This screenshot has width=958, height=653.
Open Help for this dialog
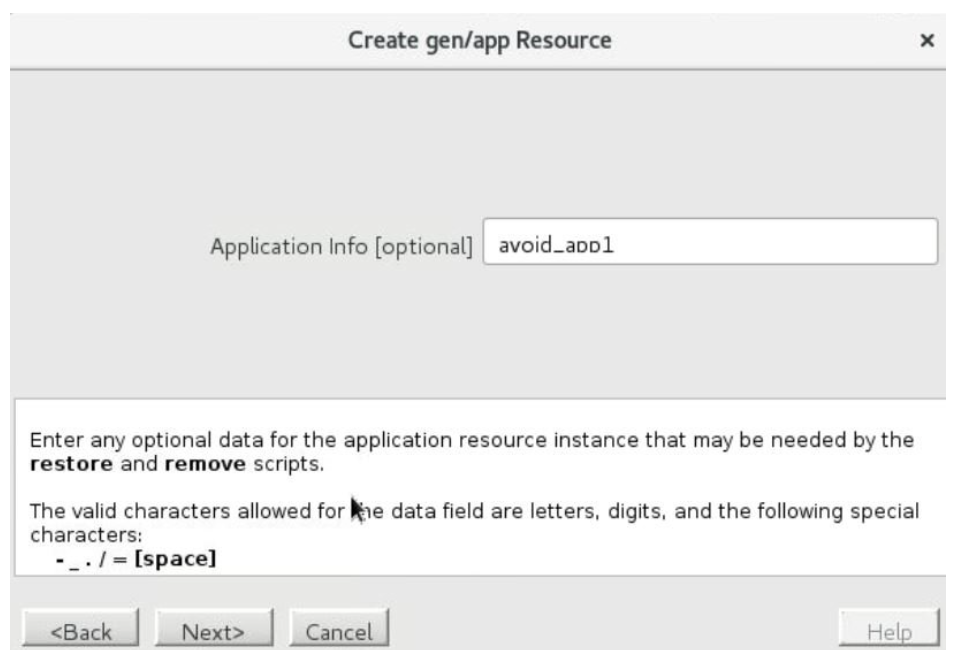point(889,631)
